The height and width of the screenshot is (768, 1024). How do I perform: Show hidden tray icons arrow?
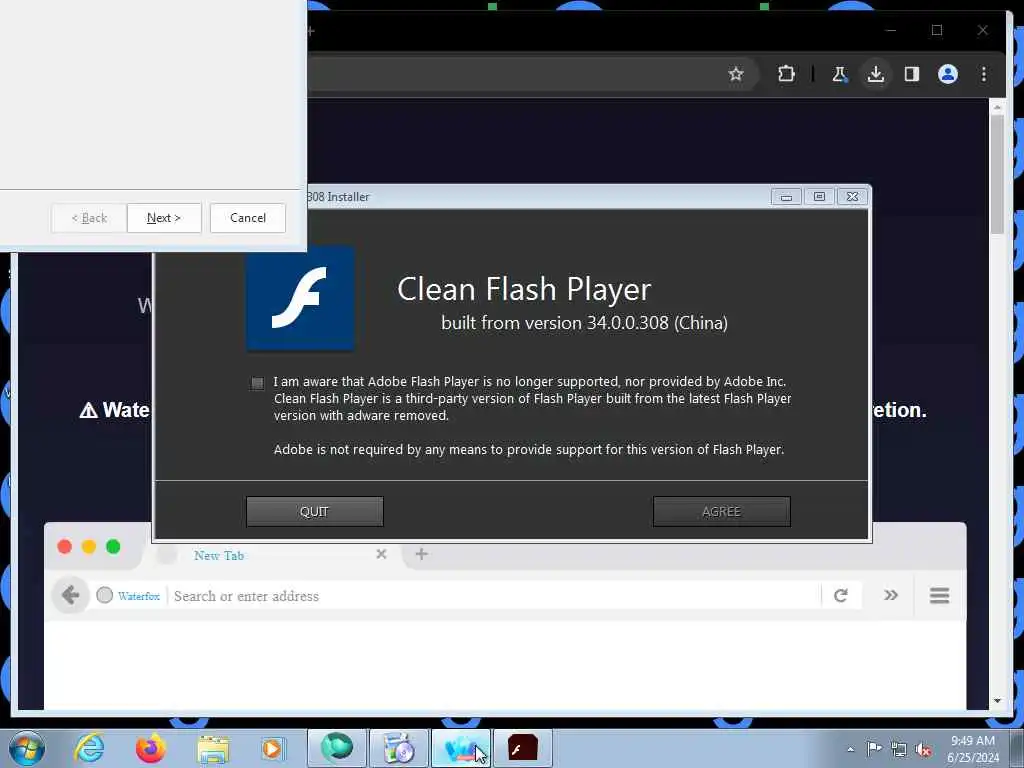point(850,749)
